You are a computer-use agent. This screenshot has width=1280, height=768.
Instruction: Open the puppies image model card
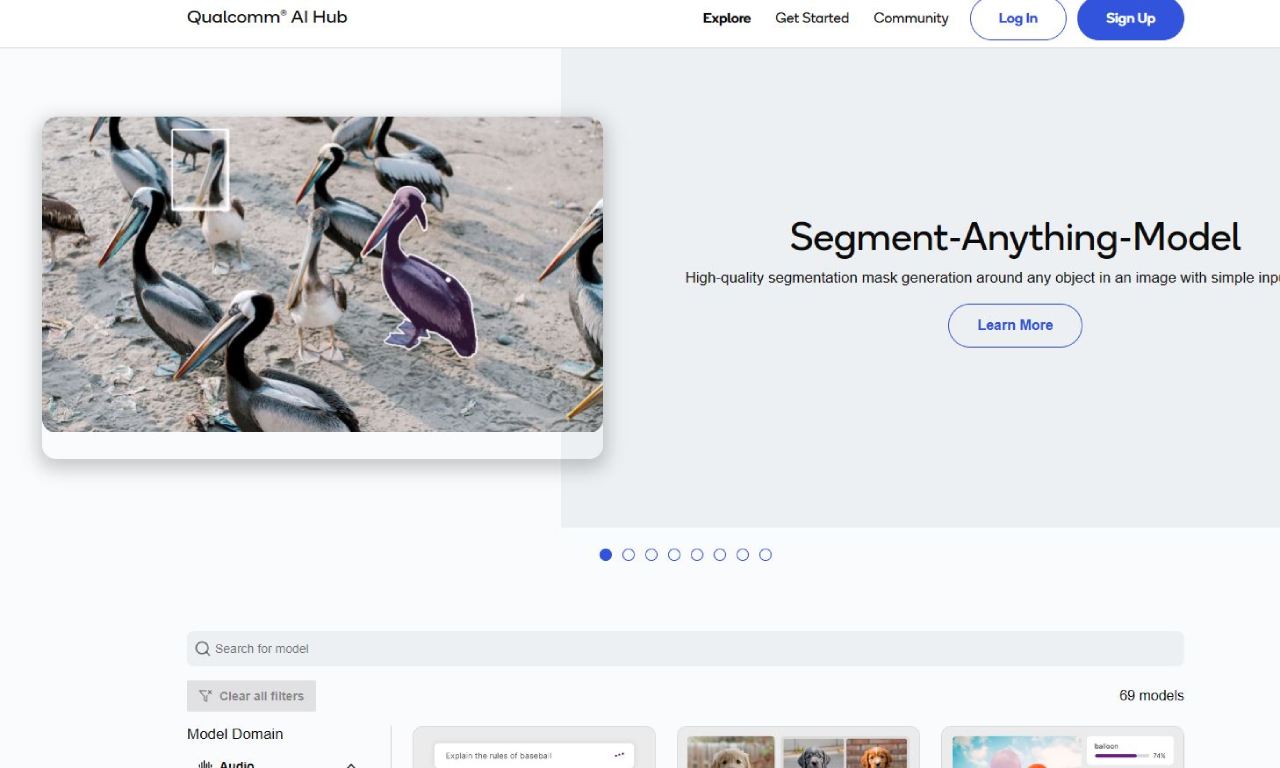pyautogui.click(x=798, y=747)
